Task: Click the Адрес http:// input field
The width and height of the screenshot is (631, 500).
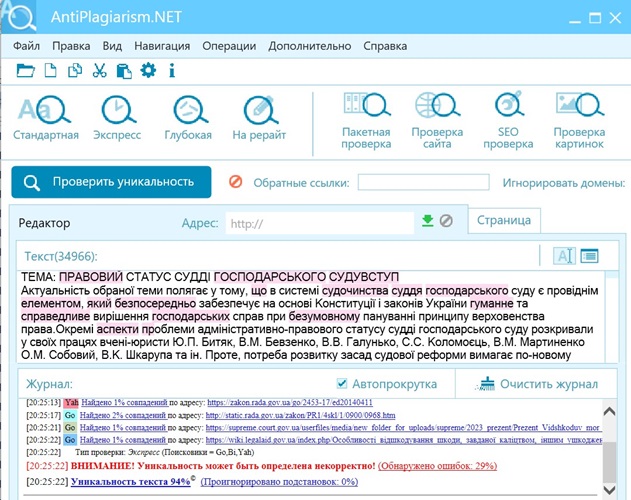Action: (320, 223)
